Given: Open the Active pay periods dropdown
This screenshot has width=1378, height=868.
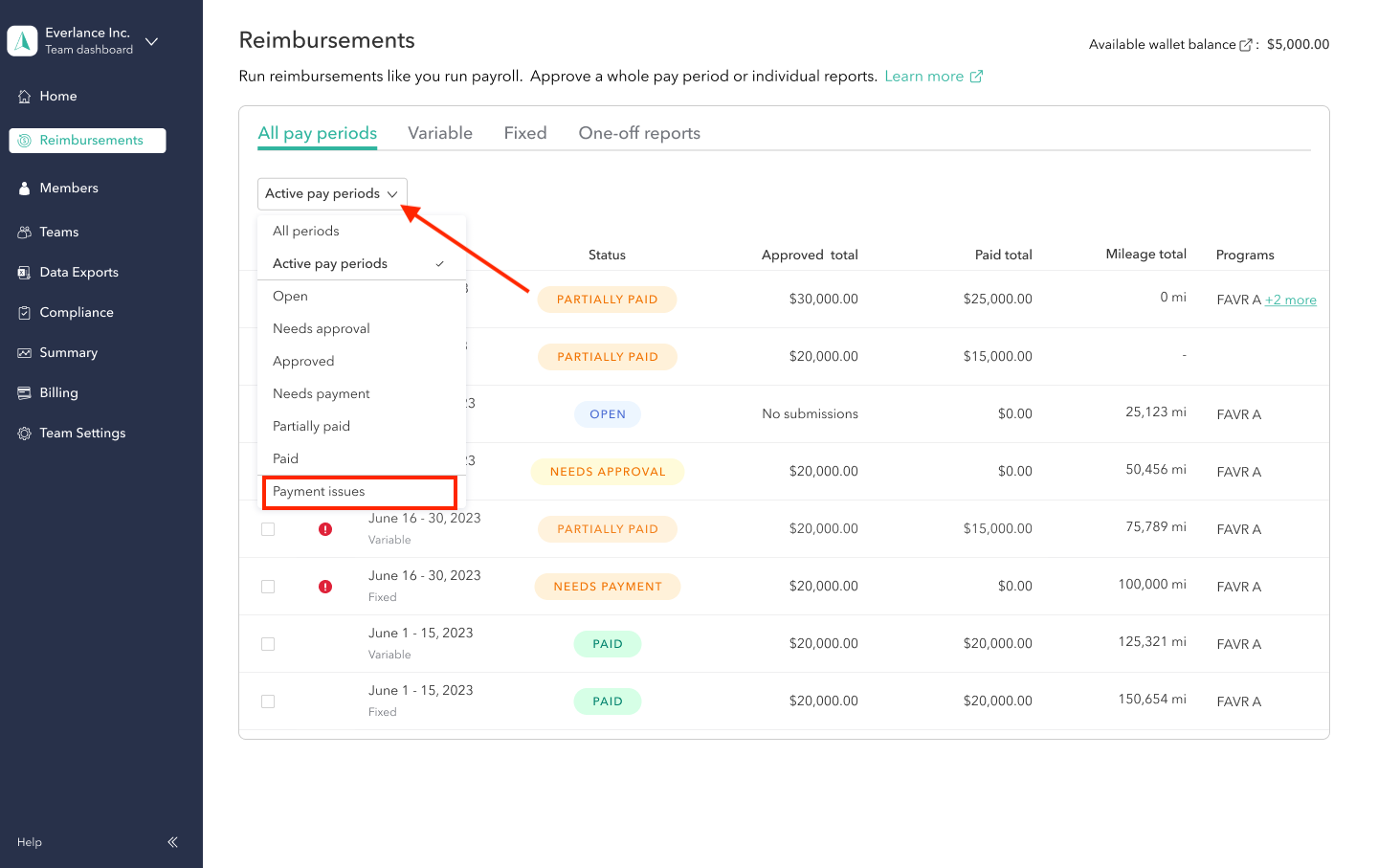Looking at the screenshot, I should (331, 193).
